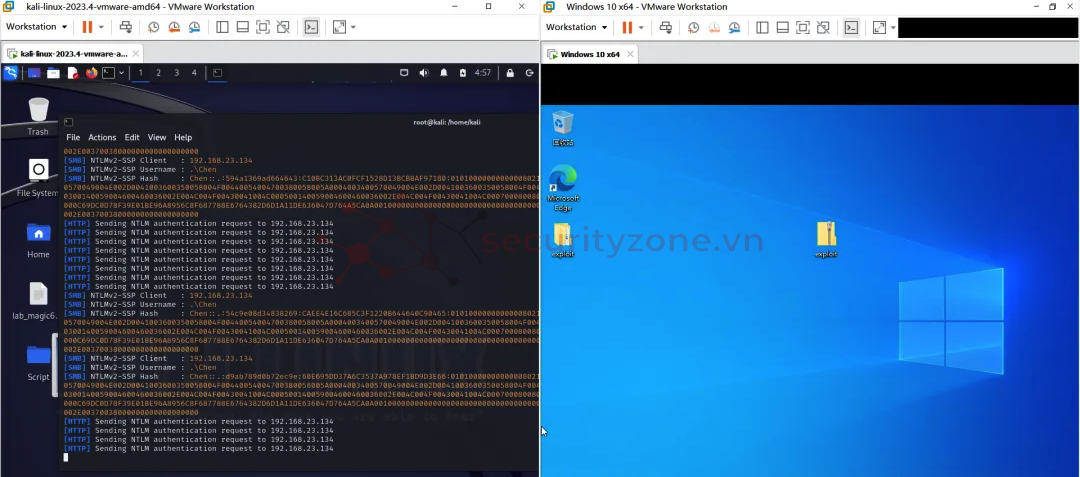Open terminal emulator launcher in Kali panel
Viewport: 1080px width, 477px height.
coord(108,73)
